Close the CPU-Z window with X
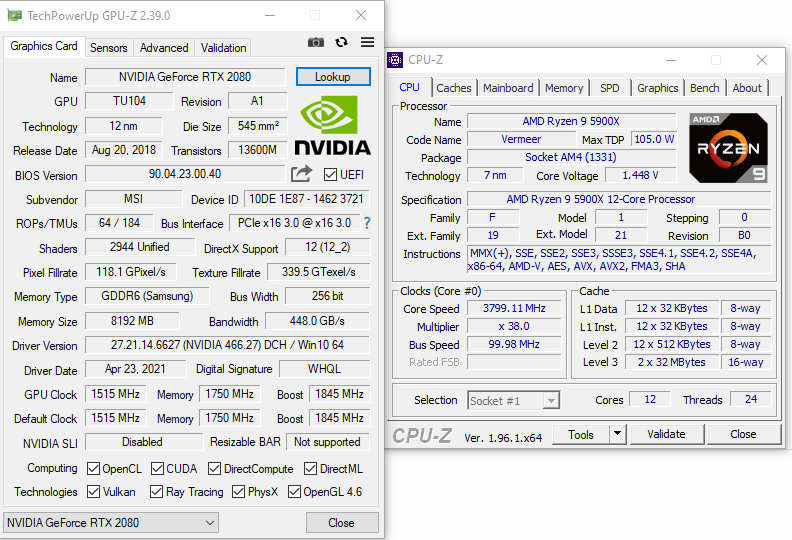 762,60
